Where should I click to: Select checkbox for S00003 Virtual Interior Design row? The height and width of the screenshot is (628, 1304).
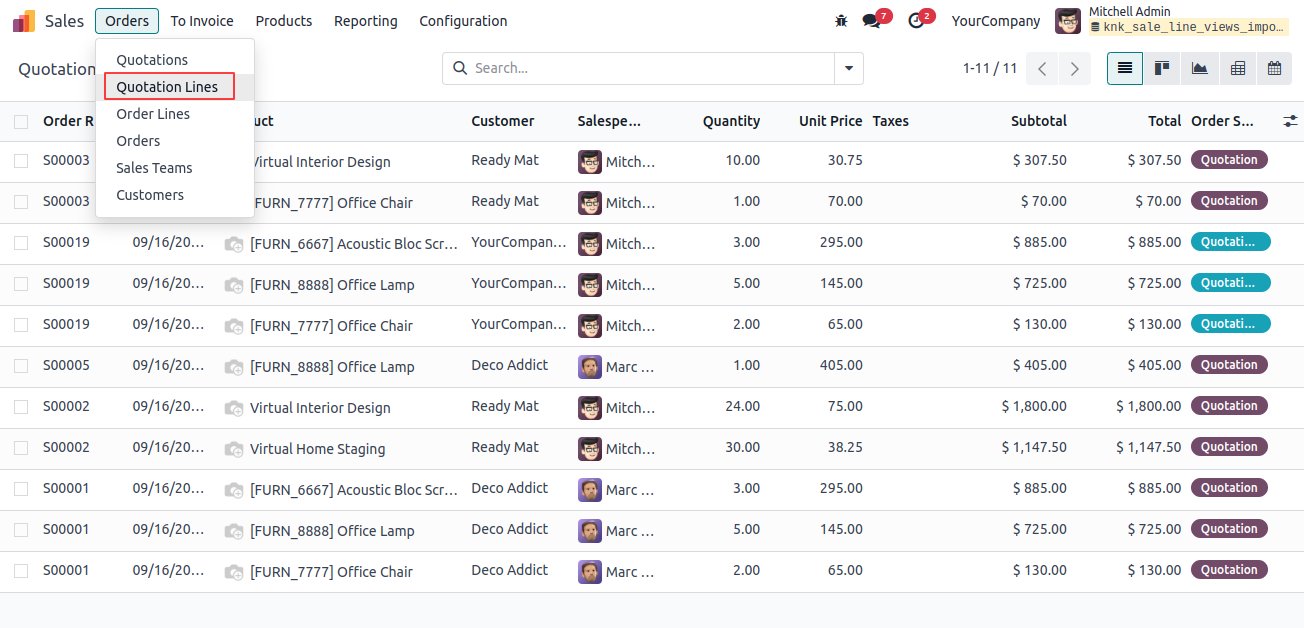click(x=21, y=161)
